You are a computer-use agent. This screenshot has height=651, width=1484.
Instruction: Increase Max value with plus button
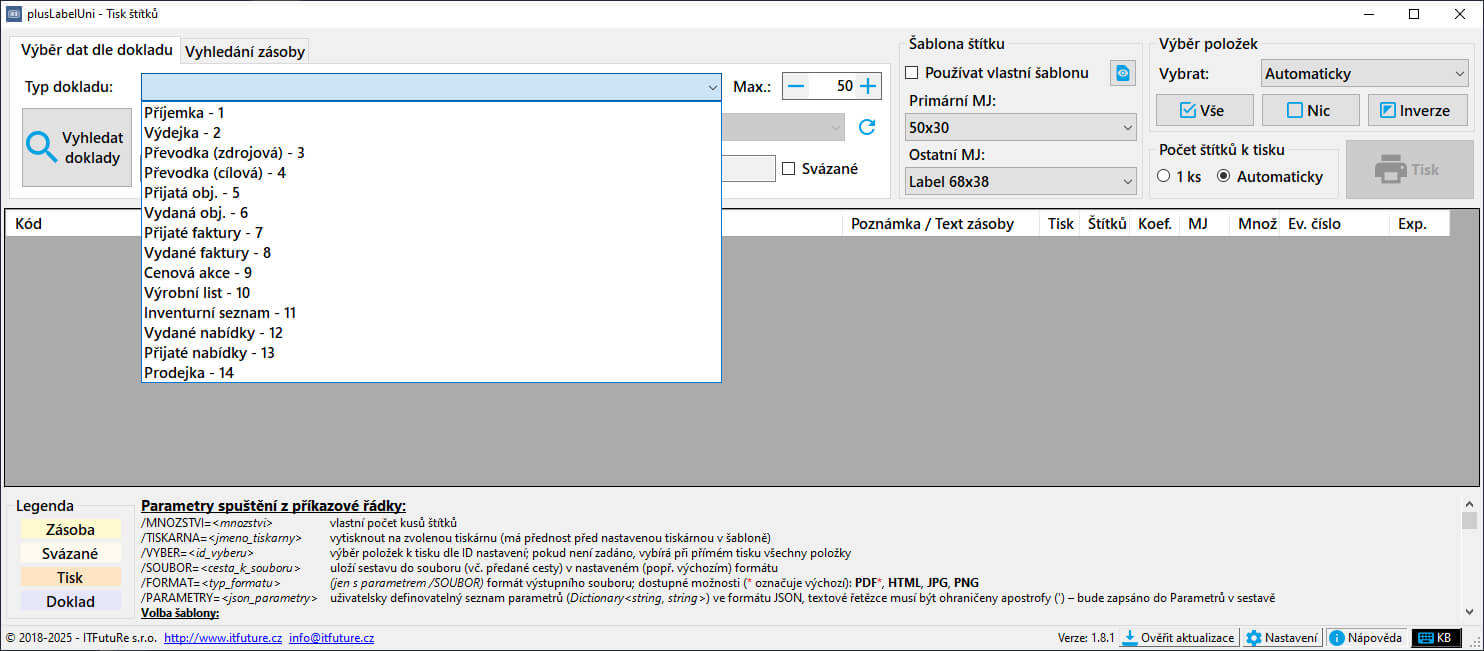pyautogui.click(x=868, y=86)
